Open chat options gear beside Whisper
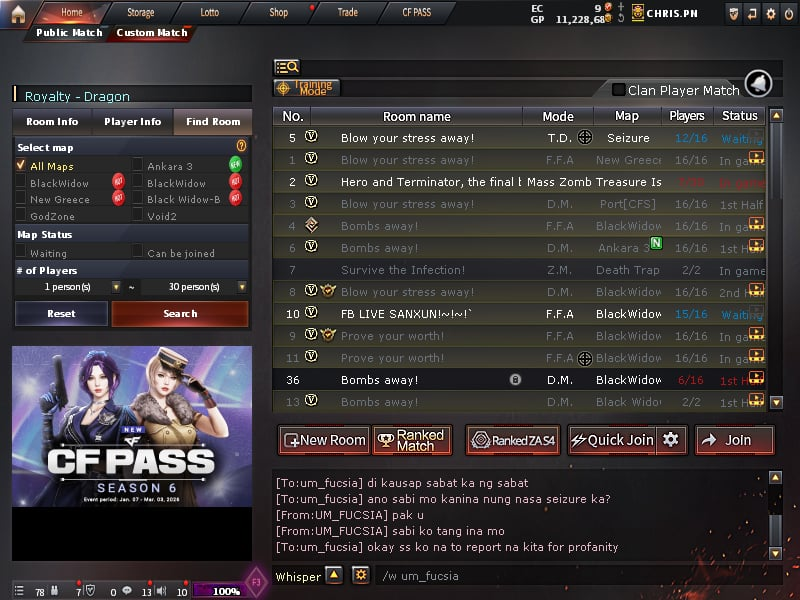The width and height of the screenshot is (800, 600). (x=361, y=575)
